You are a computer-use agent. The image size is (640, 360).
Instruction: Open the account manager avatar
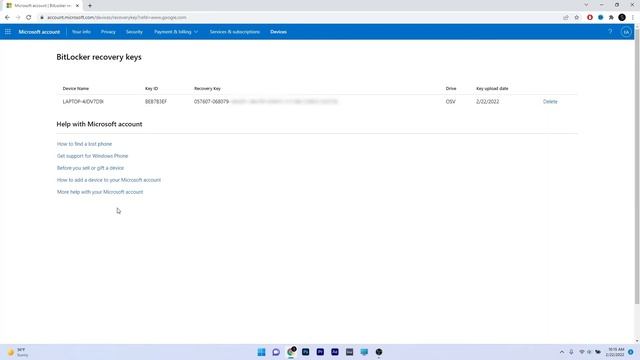(626, 32)
